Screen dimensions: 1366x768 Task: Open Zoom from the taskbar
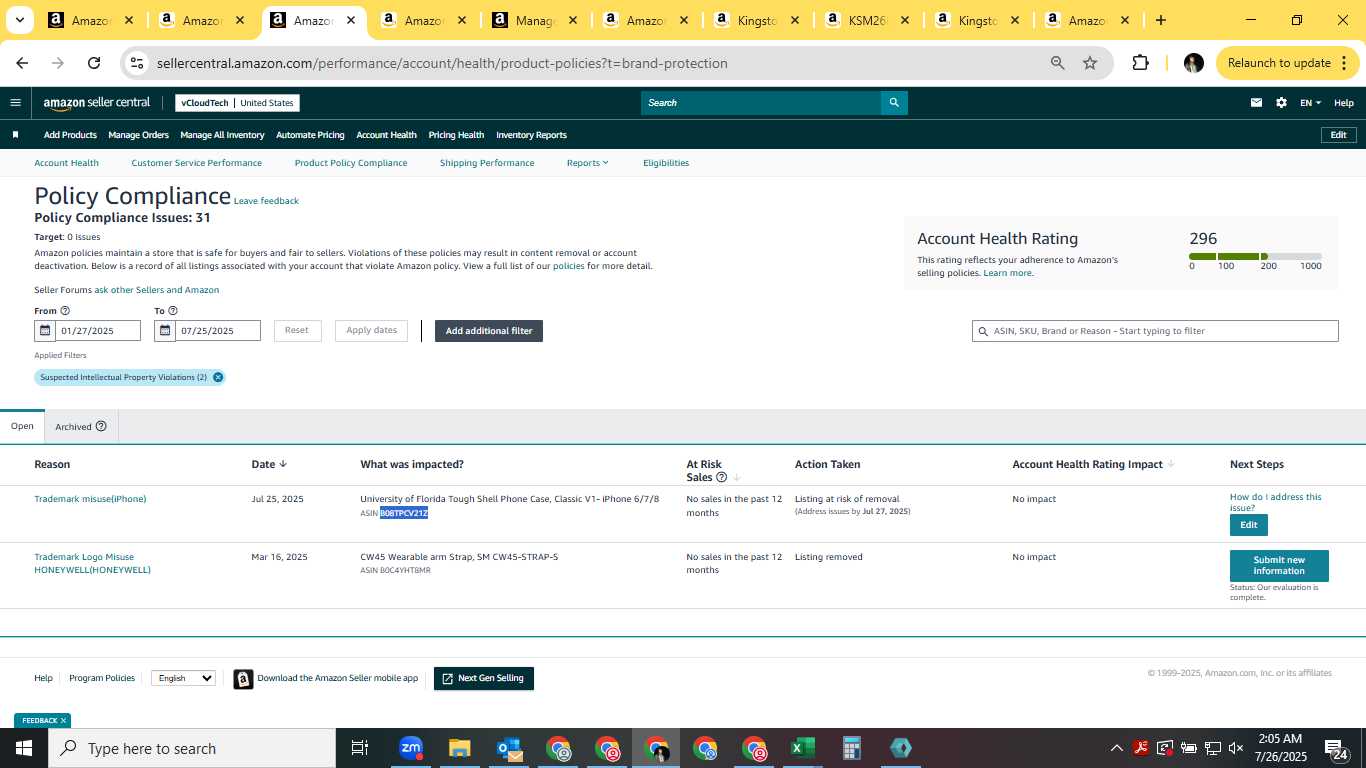(410, 748)
